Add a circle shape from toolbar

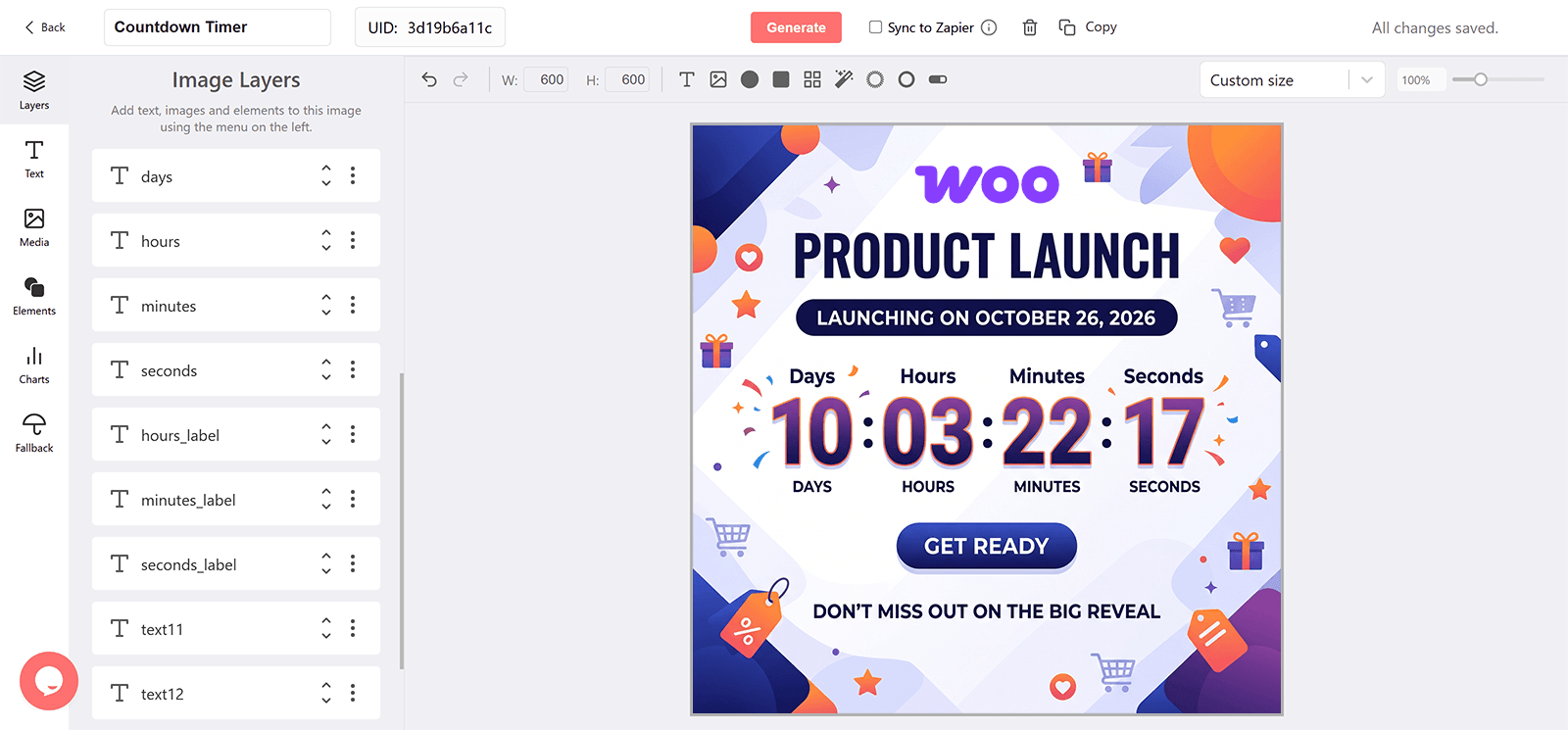click(750, 79)
